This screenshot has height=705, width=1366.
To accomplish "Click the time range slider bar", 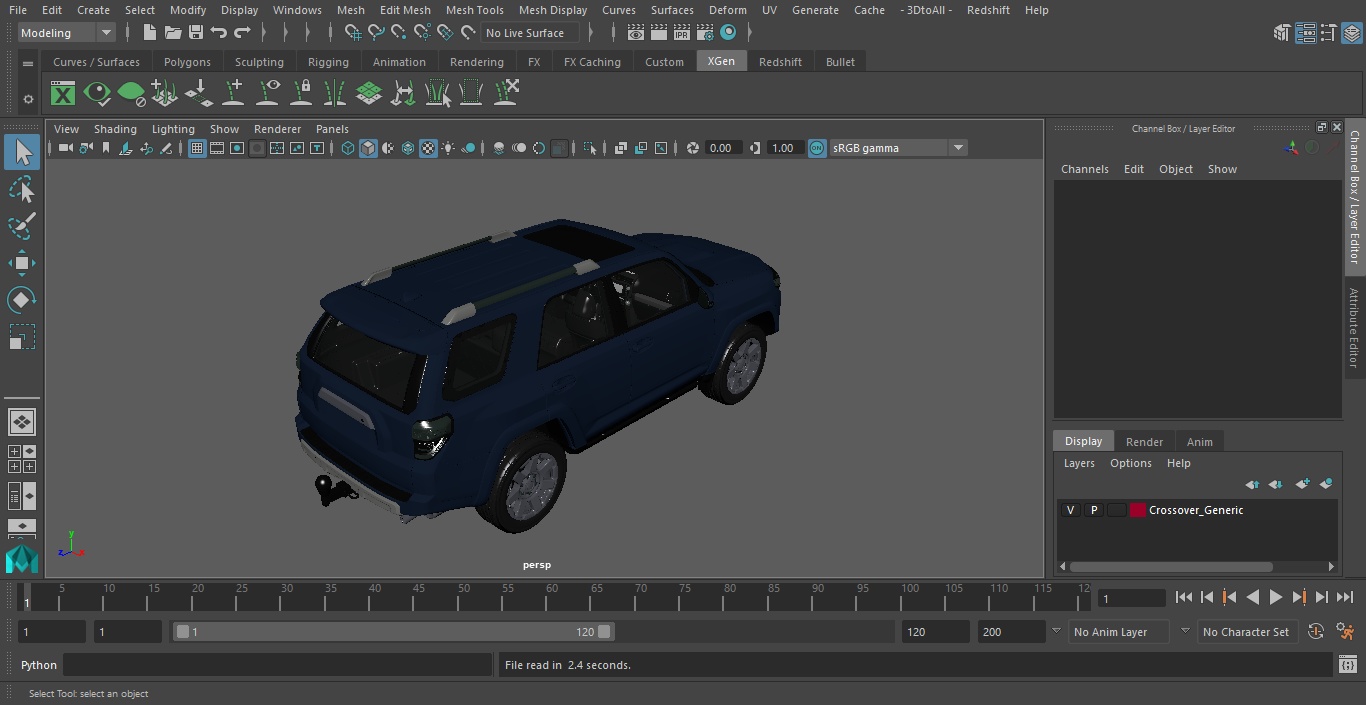I will click(x=394, y=632).
